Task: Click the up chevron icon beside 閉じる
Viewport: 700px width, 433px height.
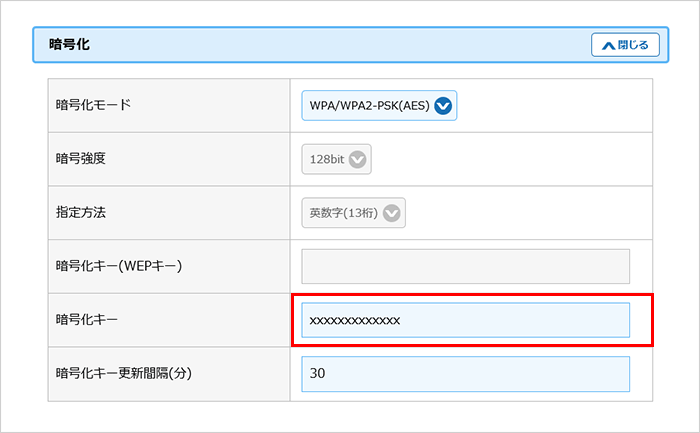Action: click(x=607, y=45)
